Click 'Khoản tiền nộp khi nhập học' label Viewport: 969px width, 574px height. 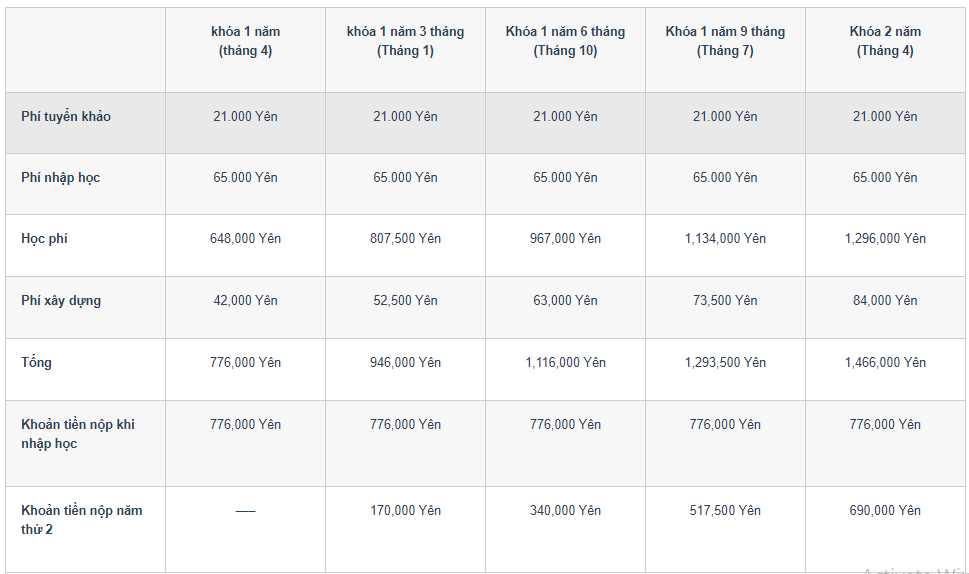[78, 434]
